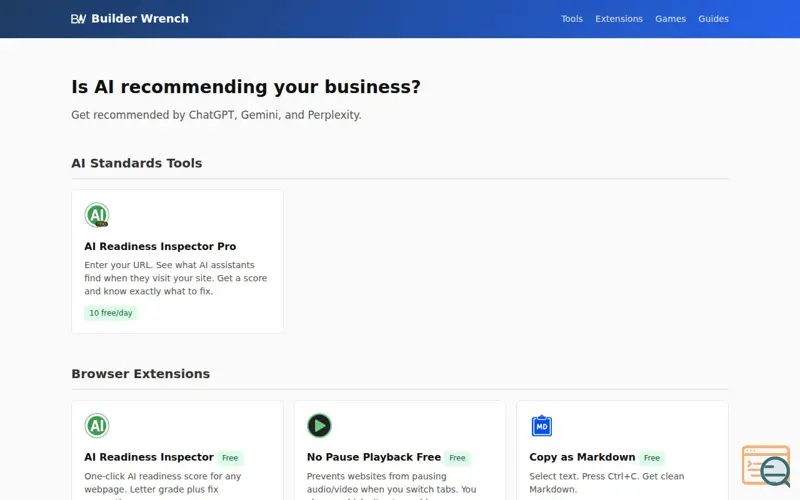
Task: Click the AI Readiness Inspector extension icon
Action: (97, 426)
